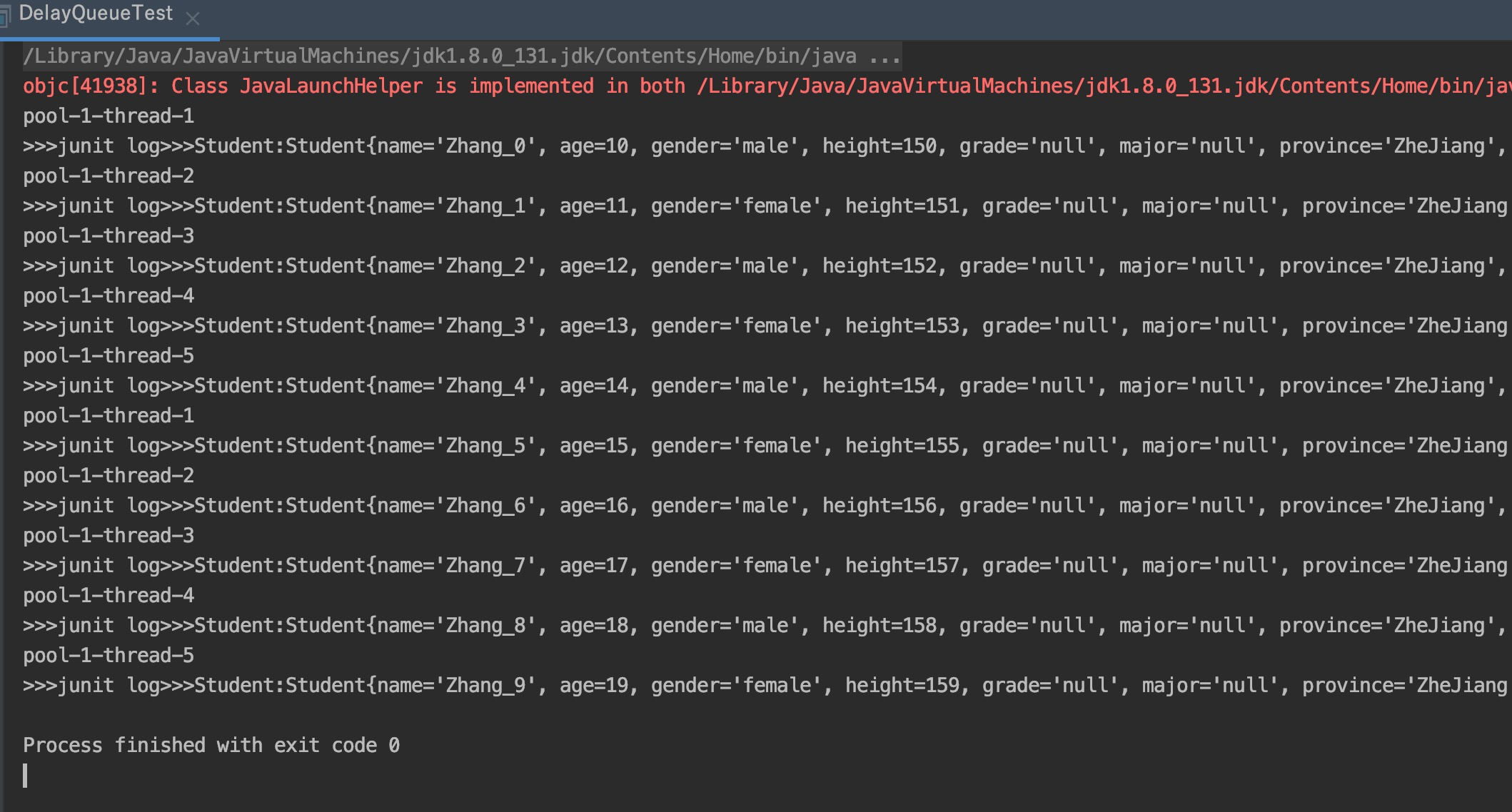Screen dimensions: 1512x812
Task: Click the pool-1-thread-5 line above Zhang_9
Action: coord(109,656)
